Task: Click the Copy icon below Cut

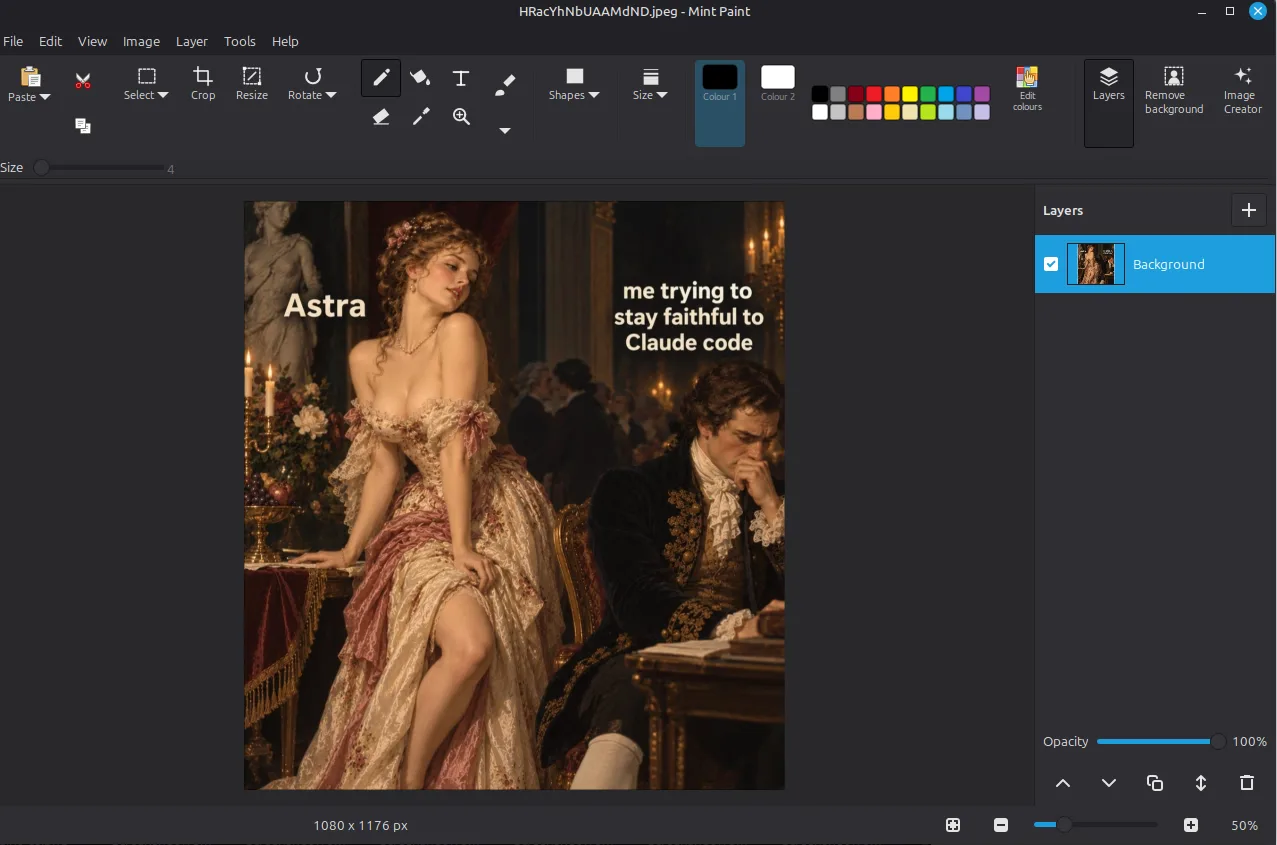Action: pyautogui.click(x=83, y=126)
